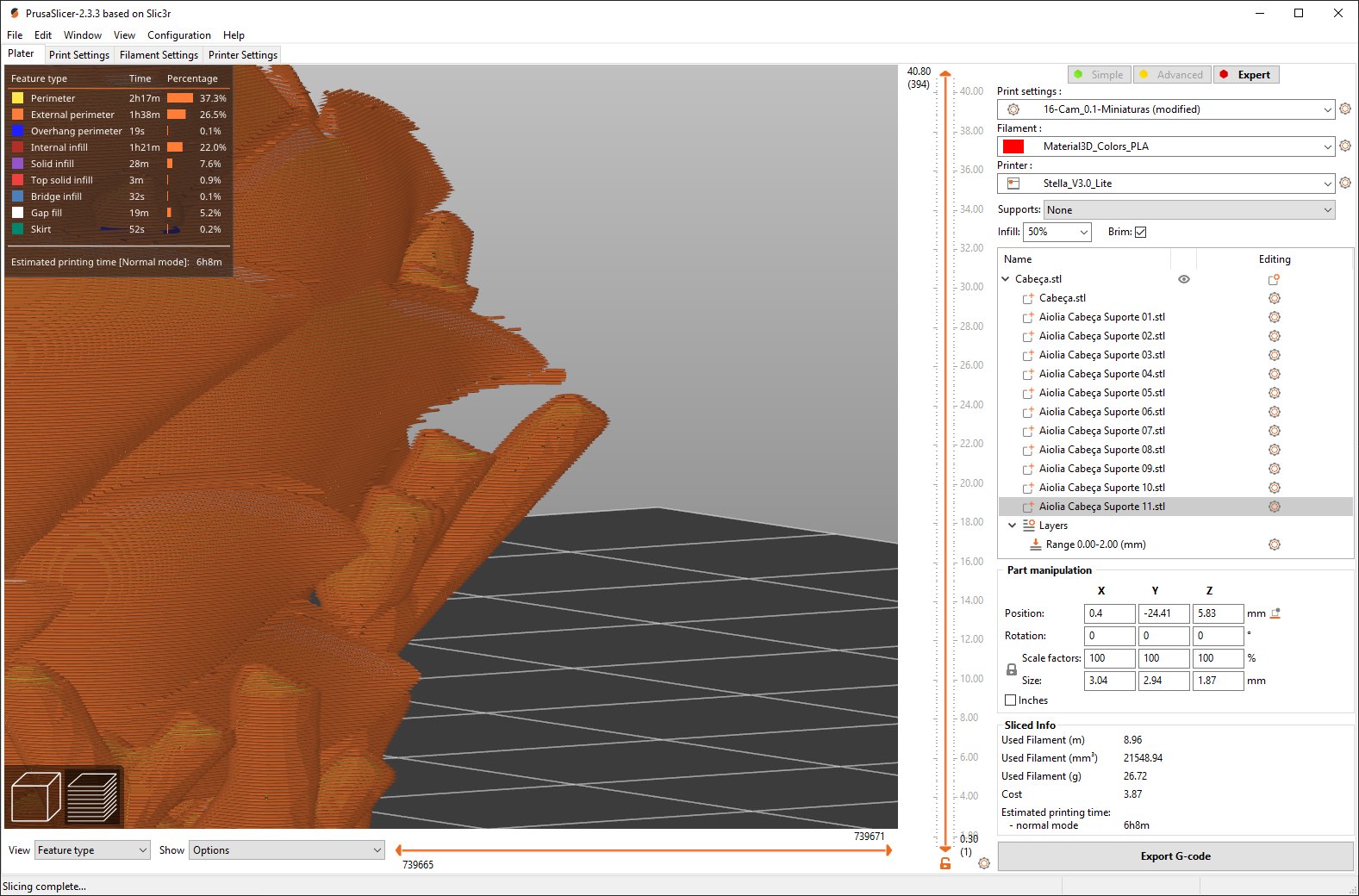
Task: Toggle visibility eye for Cabeça.stl
Action: 1184,279
